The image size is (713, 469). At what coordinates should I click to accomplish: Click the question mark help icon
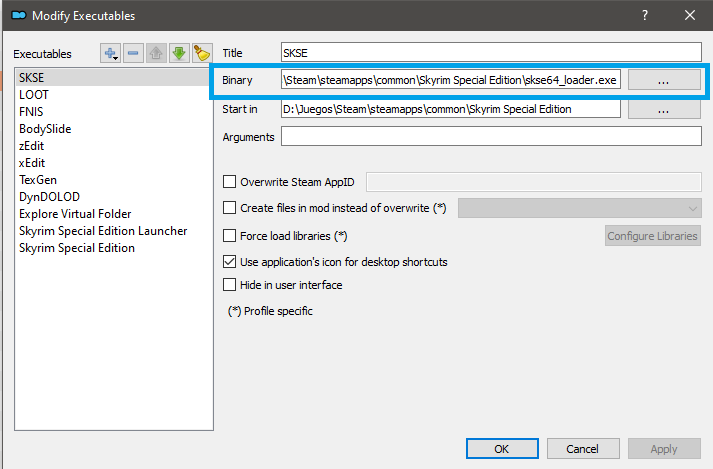click(x=645, y=15)
